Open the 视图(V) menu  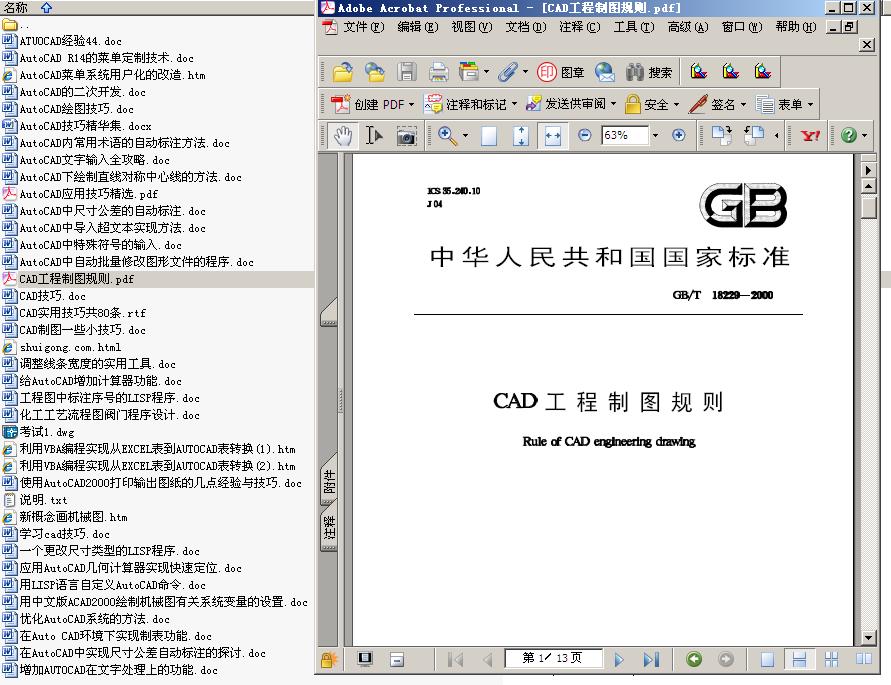[x=472, y=27]
